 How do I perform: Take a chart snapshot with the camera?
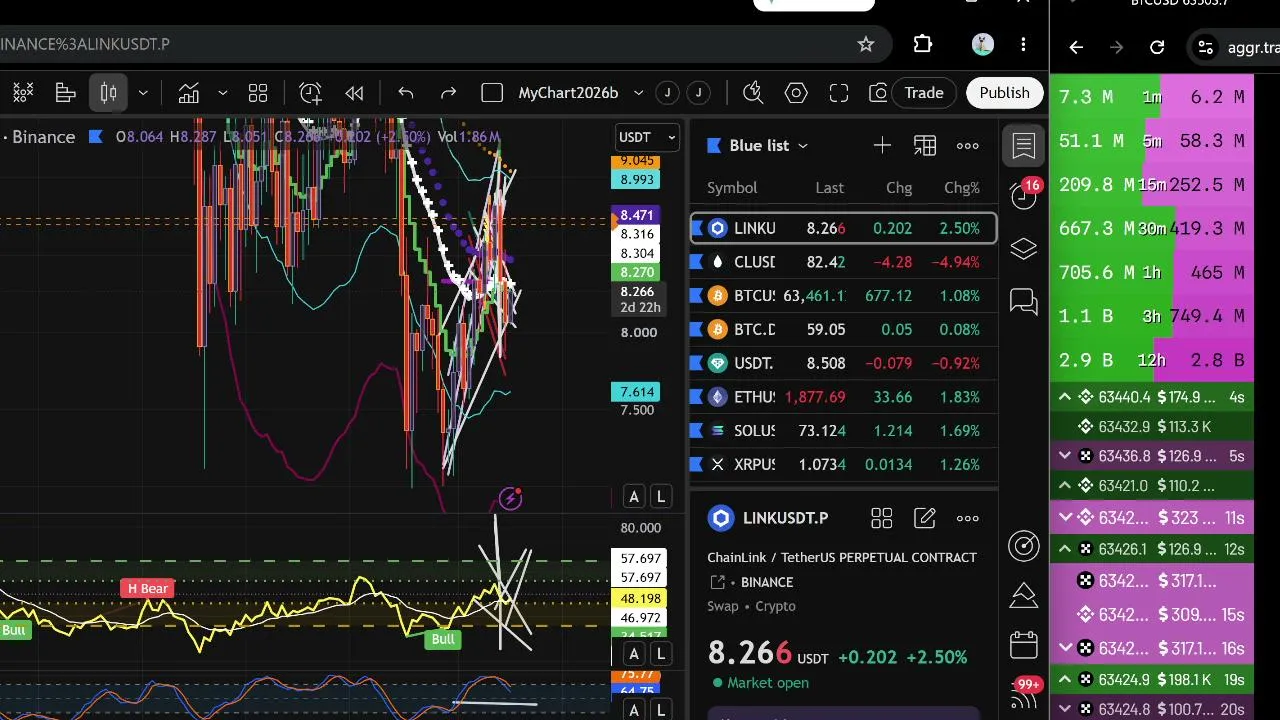pos(878,93)
